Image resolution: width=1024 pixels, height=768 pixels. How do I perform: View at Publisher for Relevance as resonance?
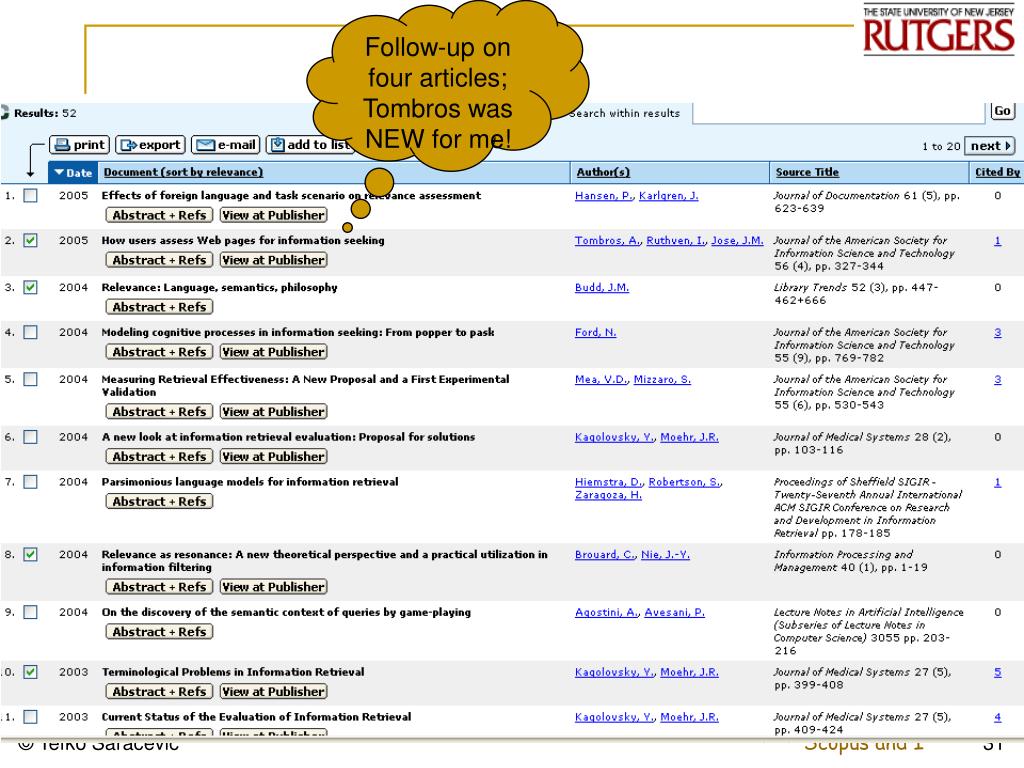click(273, 587)
